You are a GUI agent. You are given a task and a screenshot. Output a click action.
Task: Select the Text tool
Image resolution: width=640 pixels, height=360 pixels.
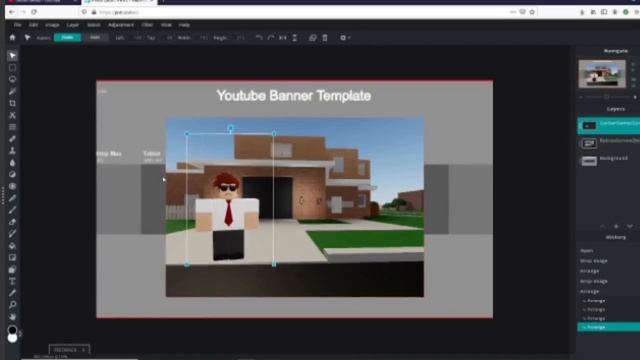coord(12,281)
